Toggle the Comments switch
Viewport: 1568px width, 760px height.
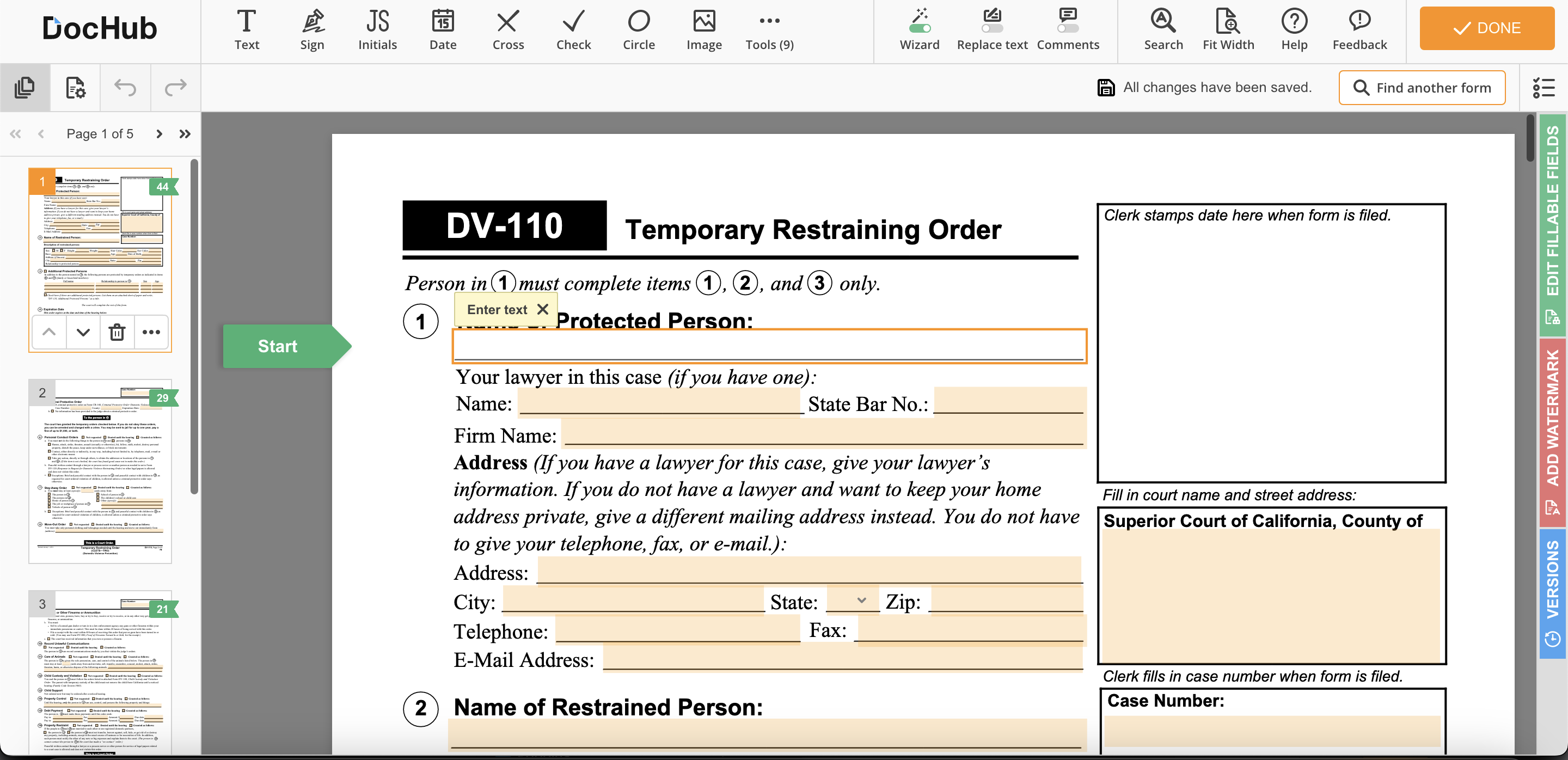pos(1068,28)
